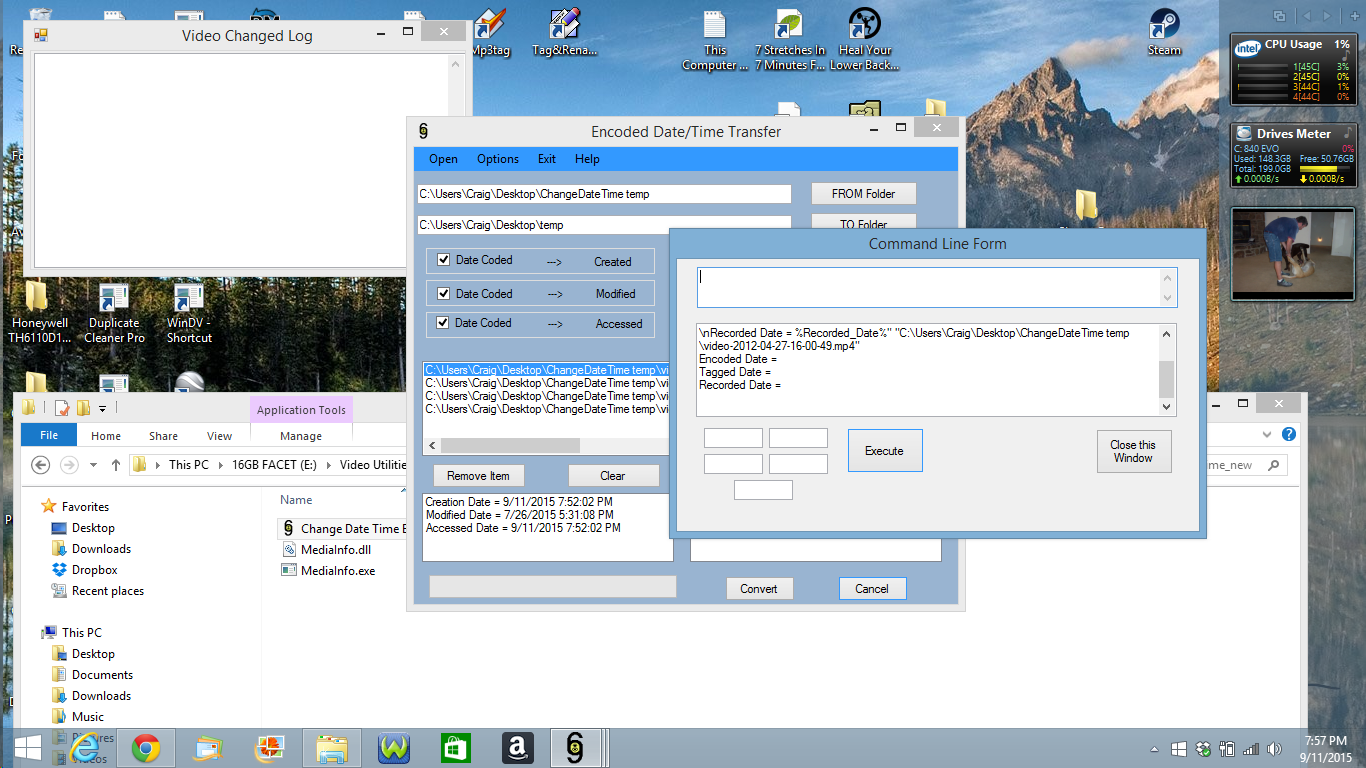This screenshot has height=768, width=1366.
Task: Click the volume speaker icon in the tray
Action: pyautogui.click(x=1274, y=749)
